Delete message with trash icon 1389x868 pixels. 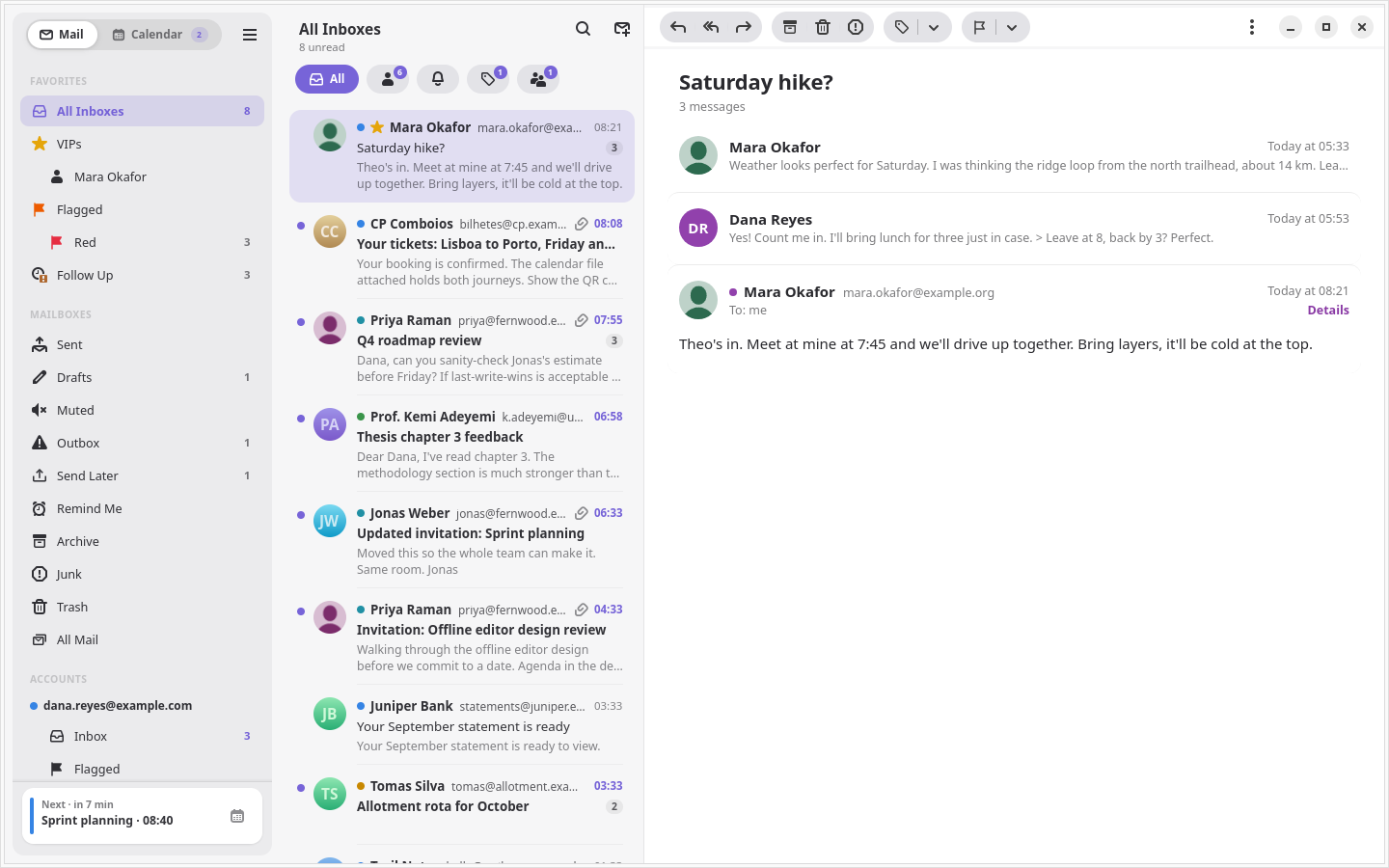823,27
